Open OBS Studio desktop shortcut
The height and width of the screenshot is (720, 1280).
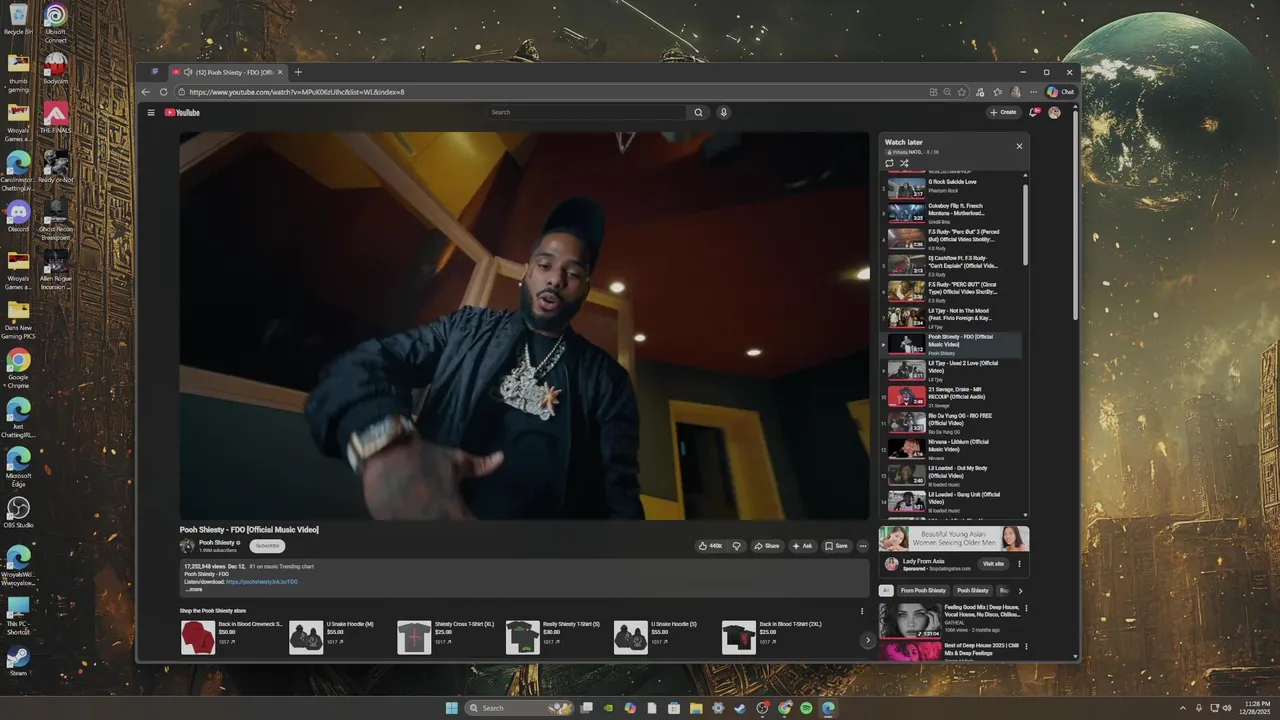pos(18,512)
